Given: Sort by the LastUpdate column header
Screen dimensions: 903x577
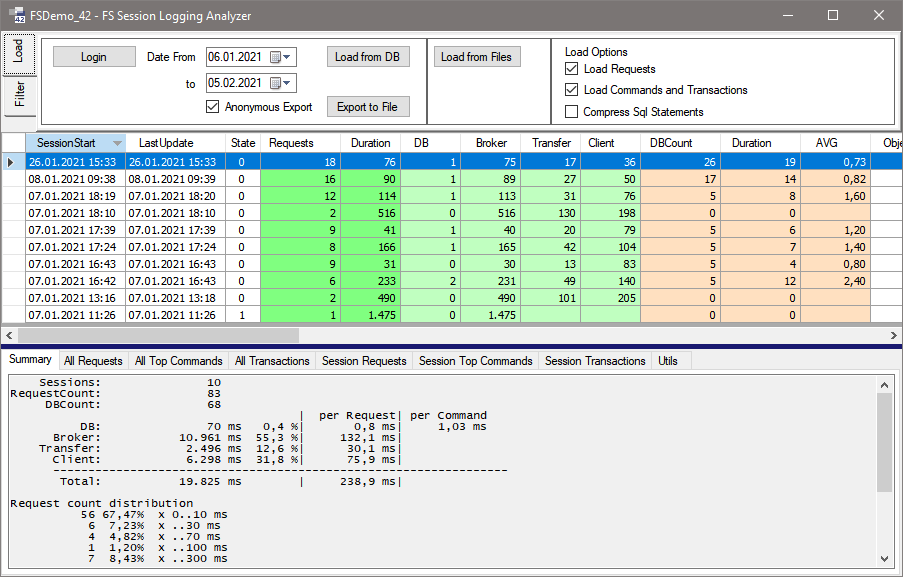Looking at the screenshot, I should [x=175, y=143].
